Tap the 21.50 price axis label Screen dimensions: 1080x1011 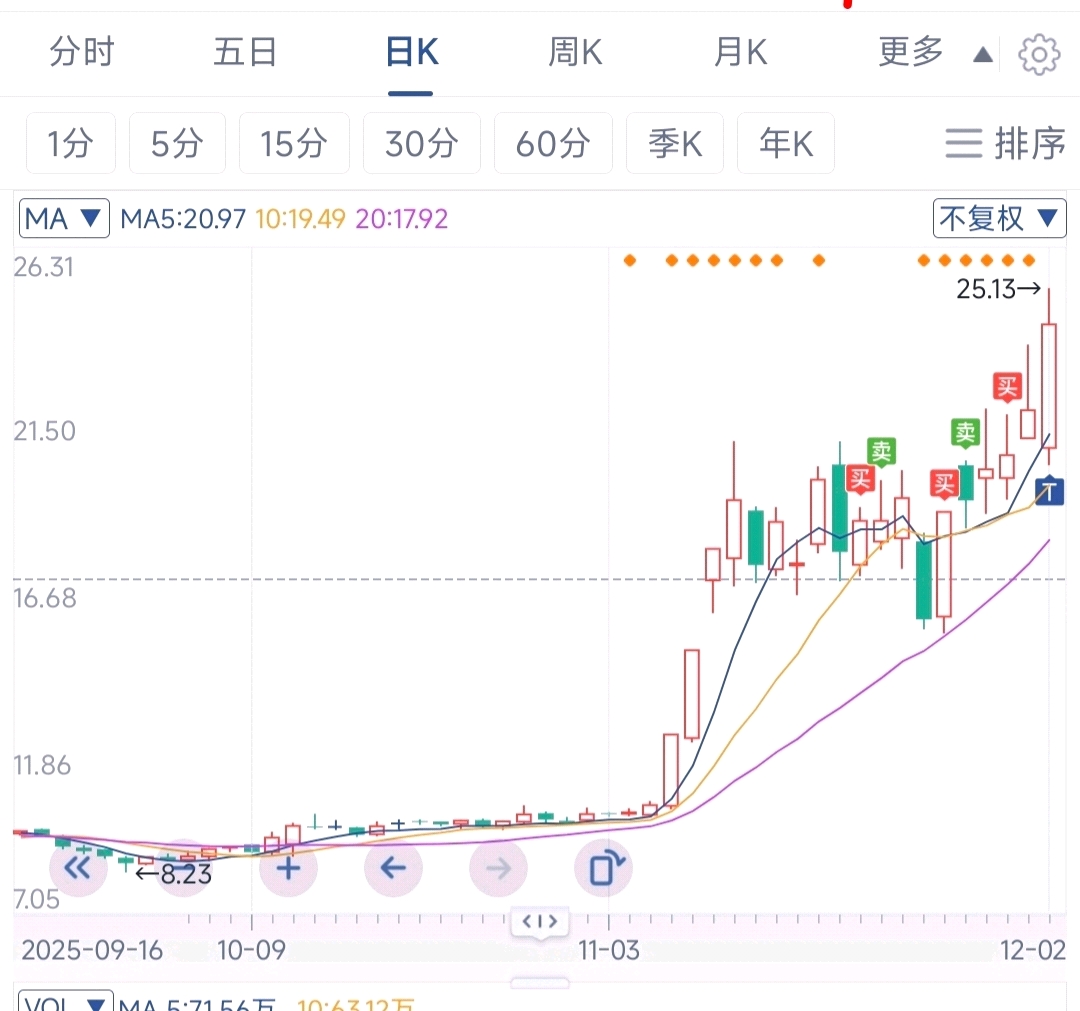[x=44, y=431]
